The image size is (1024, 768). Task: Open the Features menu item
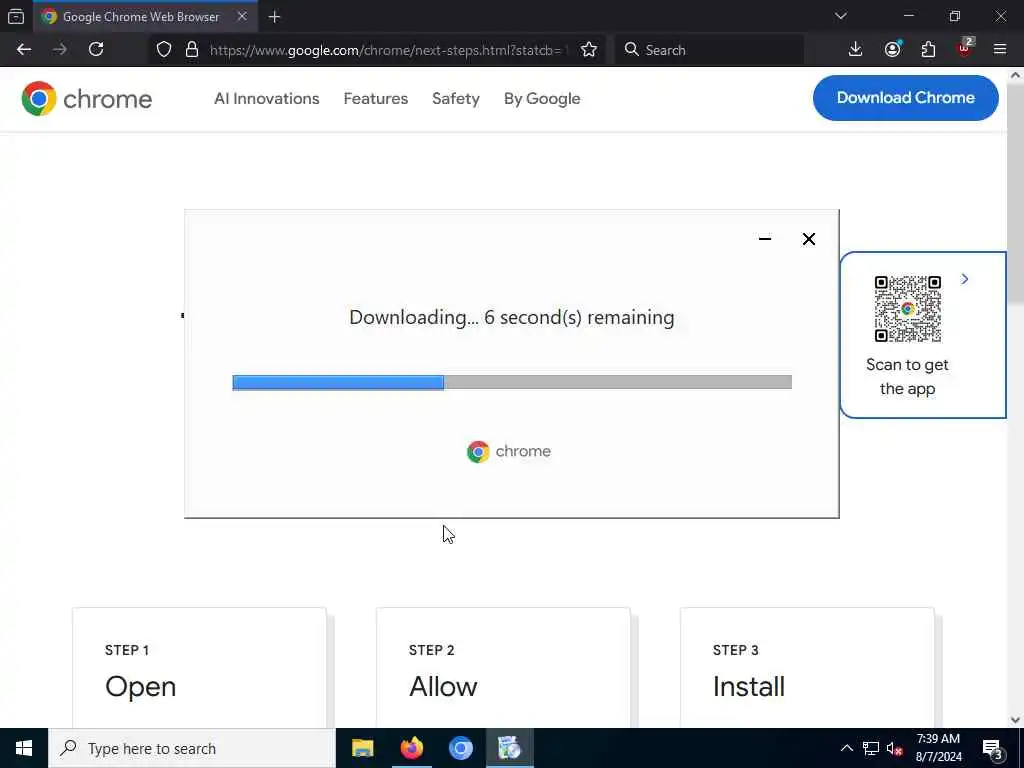click(376, 99)
